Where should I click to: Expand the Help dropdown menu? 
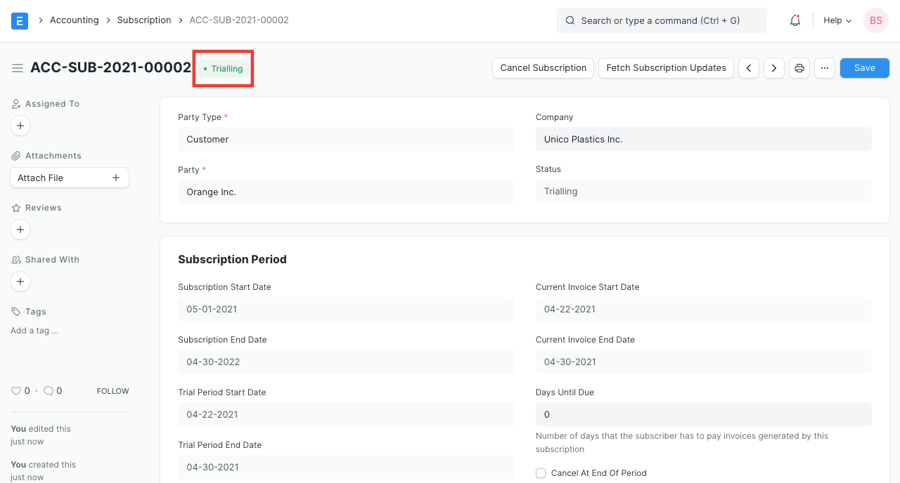(837, 20)
